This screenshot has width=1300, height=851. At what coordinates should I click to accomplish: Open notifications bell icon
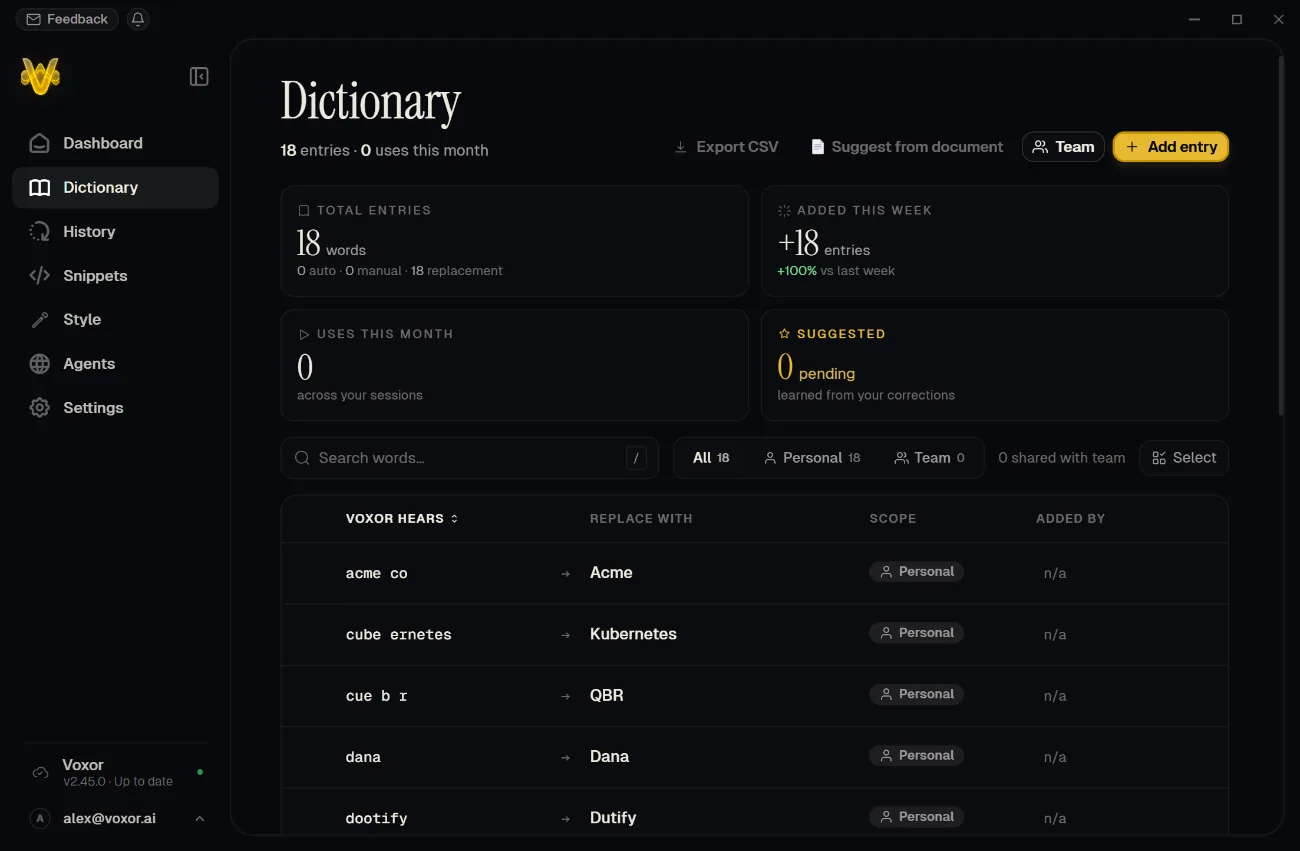138,19
